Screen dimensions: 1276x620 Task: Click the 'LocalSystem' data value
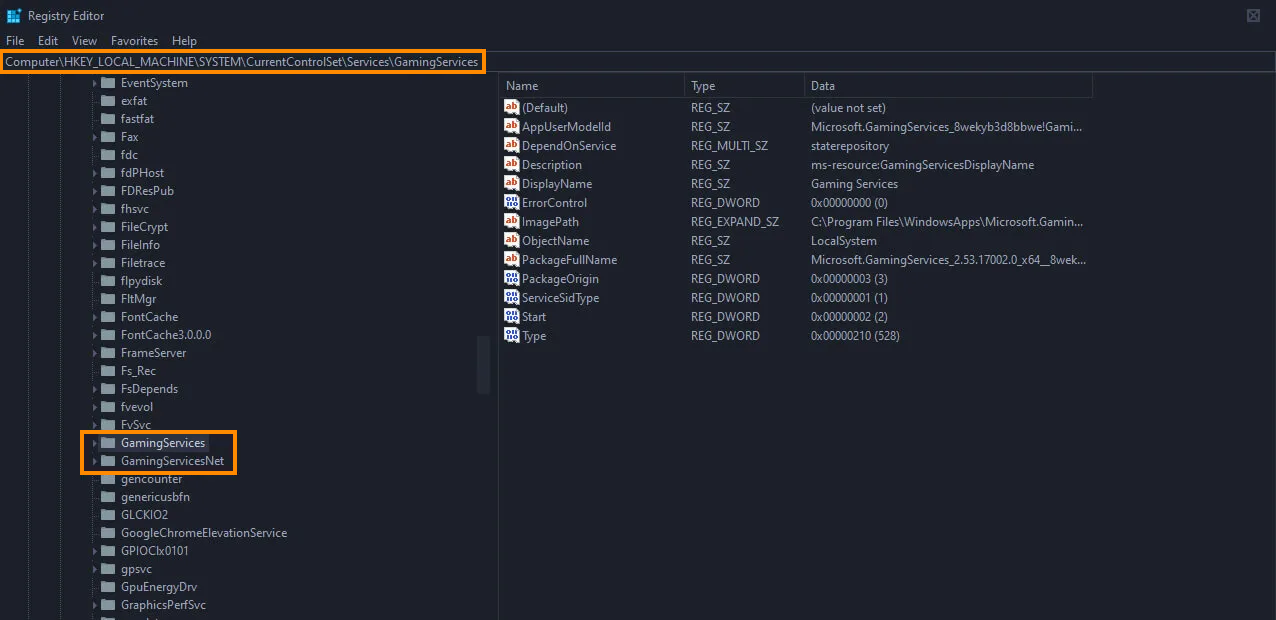tap(843, 241)
